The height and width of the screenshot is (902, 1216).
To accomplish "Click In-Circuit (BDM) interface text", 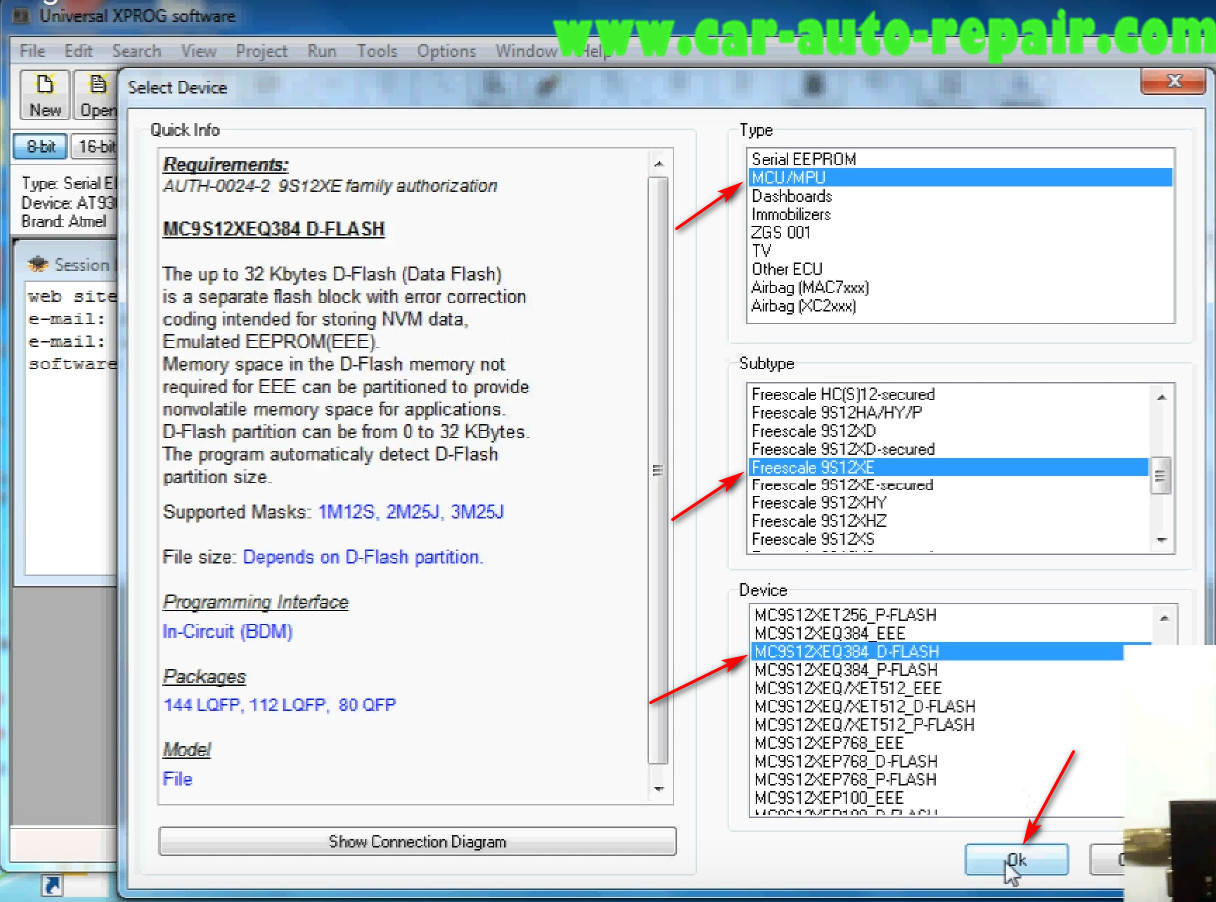I will tap(228, 631).
